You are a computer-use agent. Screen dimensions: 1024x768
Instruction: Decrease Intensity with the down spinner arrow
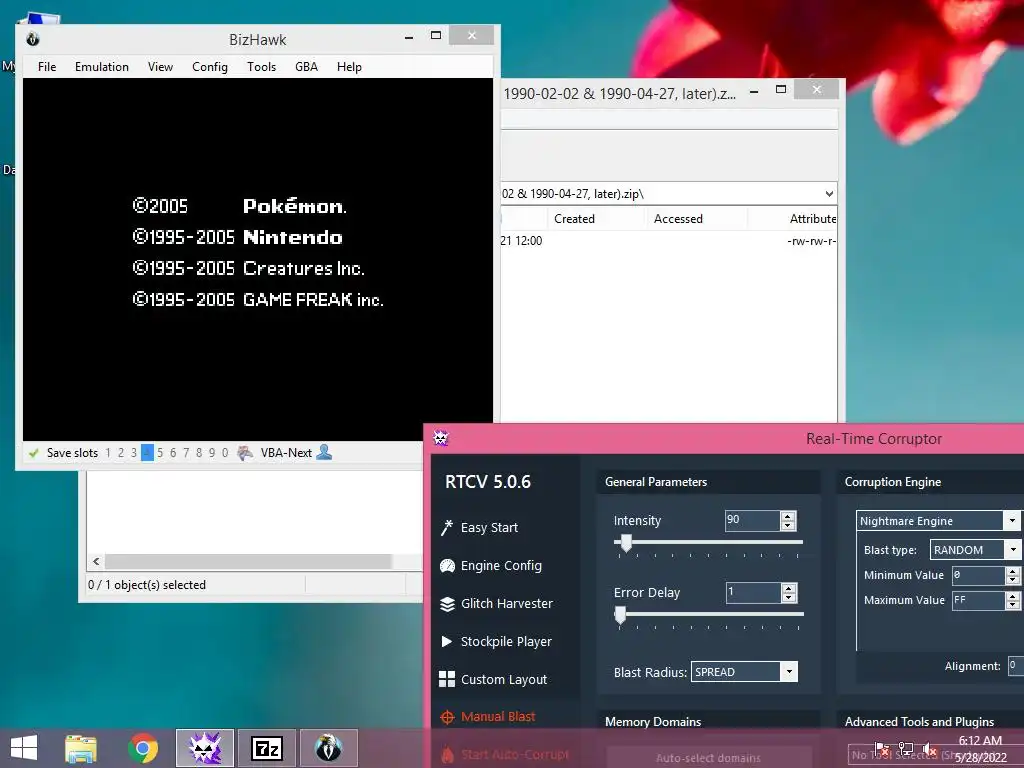788,525
